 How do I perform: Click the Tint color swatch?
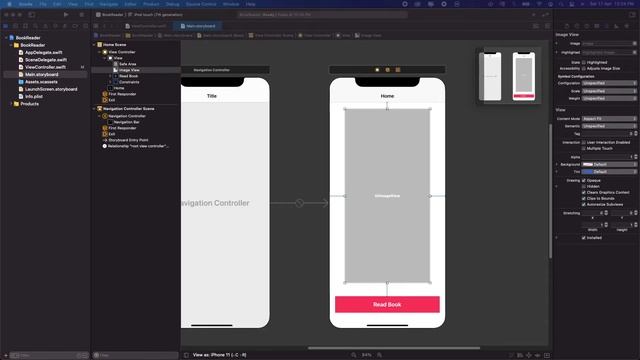588,172
